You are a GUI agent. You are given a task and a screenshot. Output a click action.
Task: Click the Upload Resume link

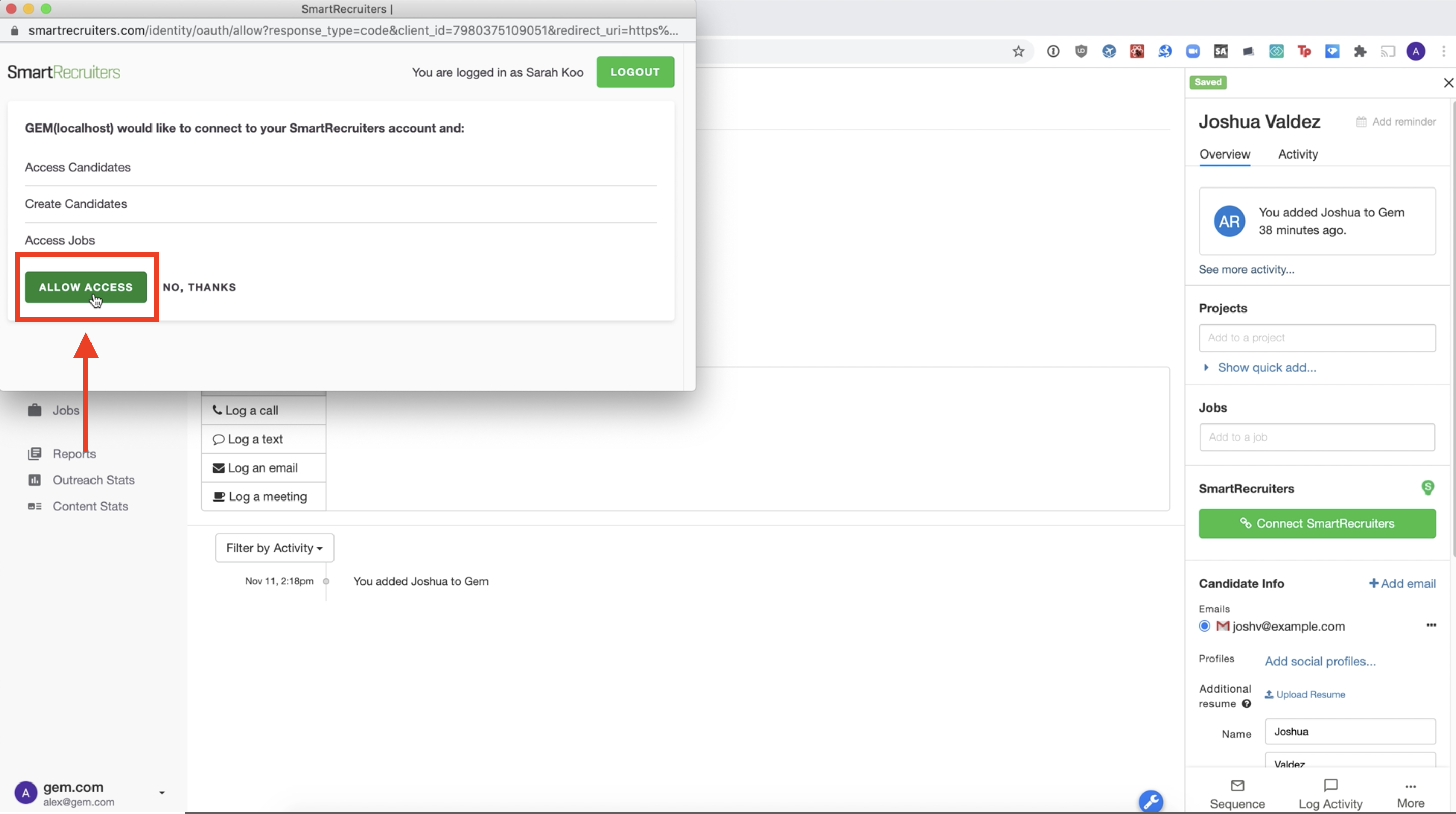point(1305,694)
